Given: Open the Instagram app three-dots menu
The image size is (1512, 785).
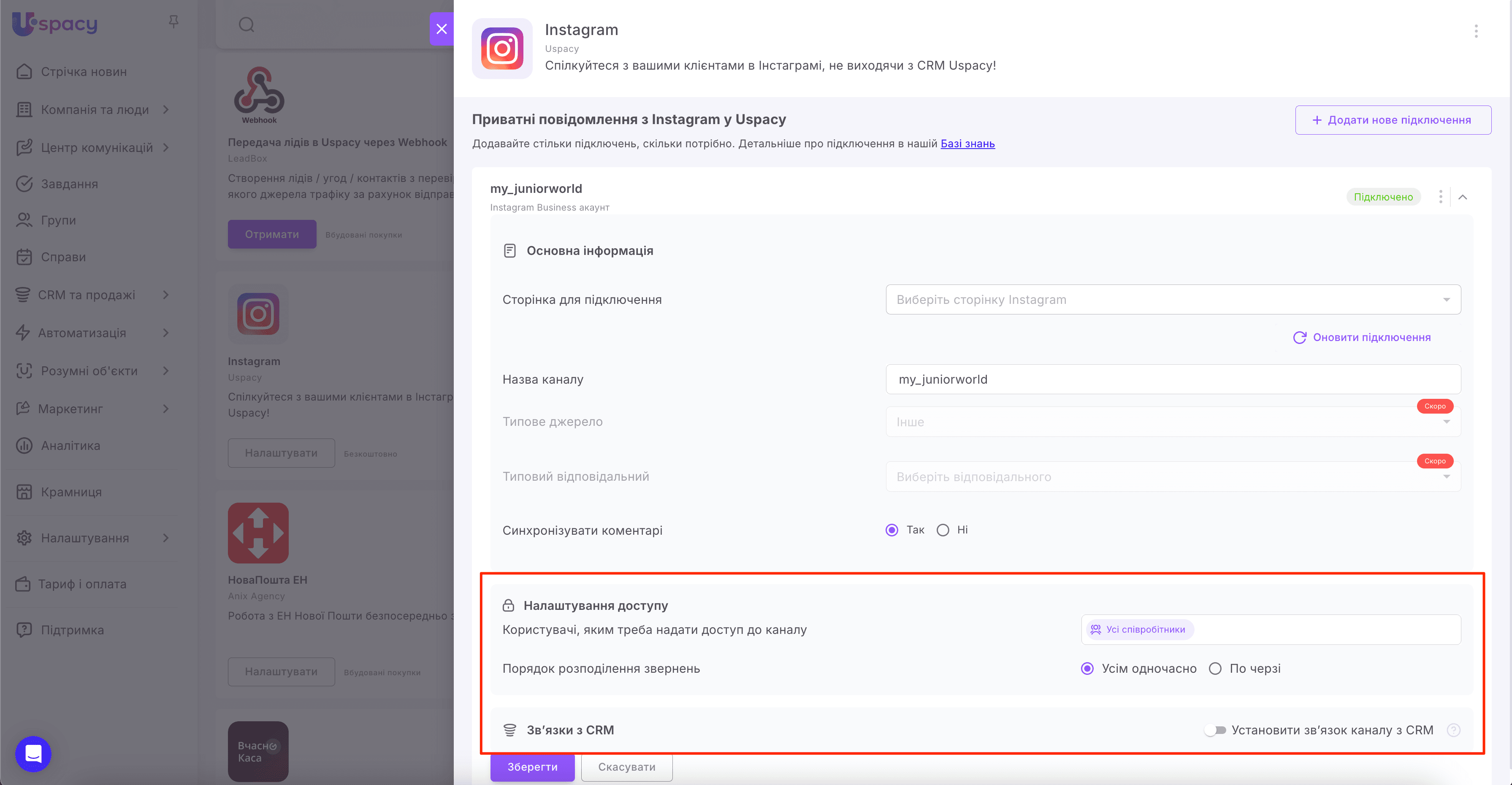Looking at the screenshot, I should (x=1476, y=31).
